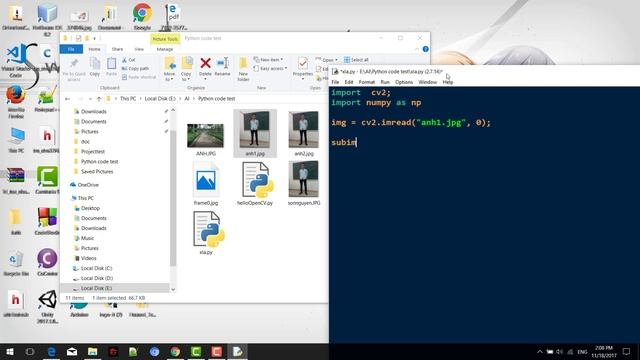The width and height of the screenshot is (640, 360).
Task: Click the Edge icon on taskbar
Action: (51, 351)
